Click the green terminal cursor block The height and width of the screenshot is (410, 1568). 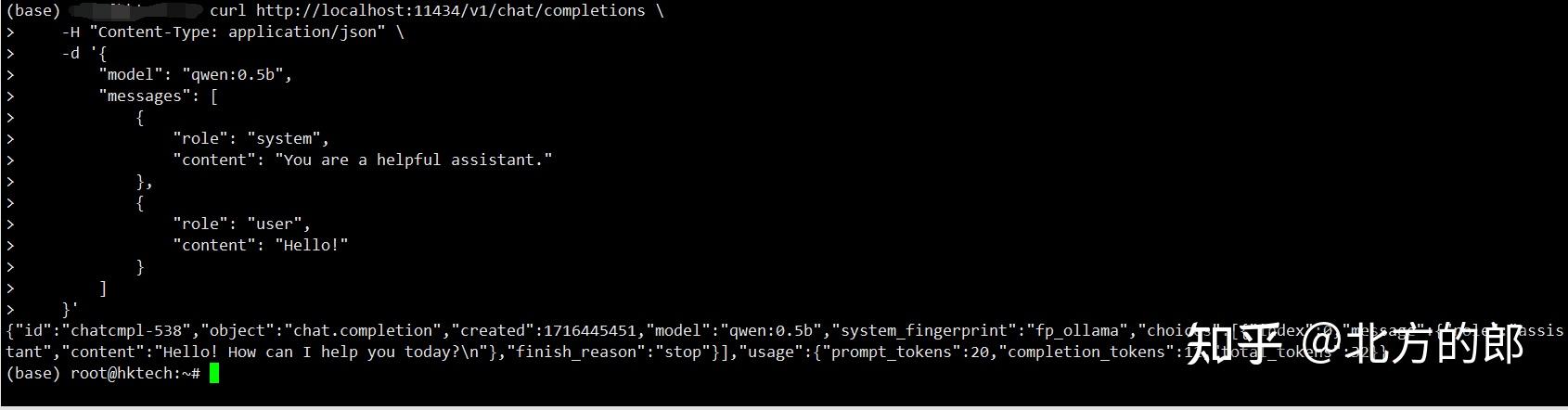click(x=214, y=374)
